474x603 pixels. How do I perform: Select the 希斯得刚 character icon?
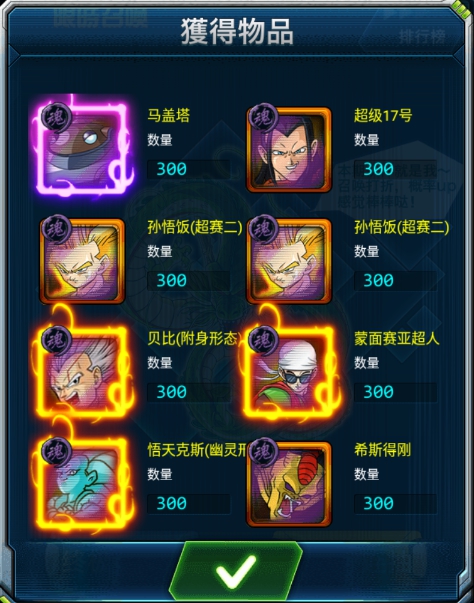click(x=289, y=484)
